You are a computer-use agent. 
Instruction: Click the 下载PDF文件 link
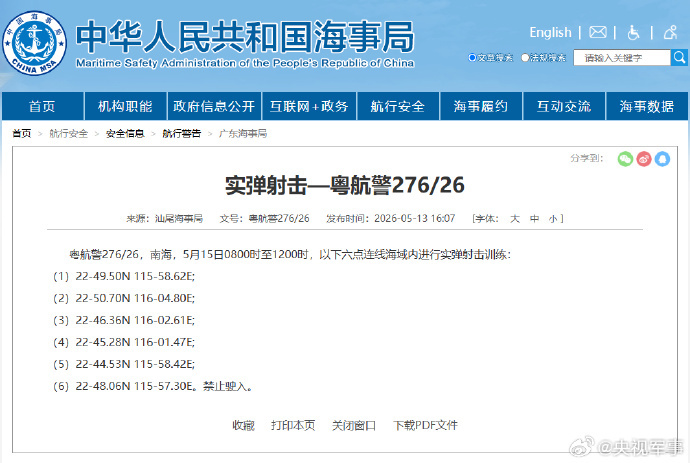[x=425, y=425]
